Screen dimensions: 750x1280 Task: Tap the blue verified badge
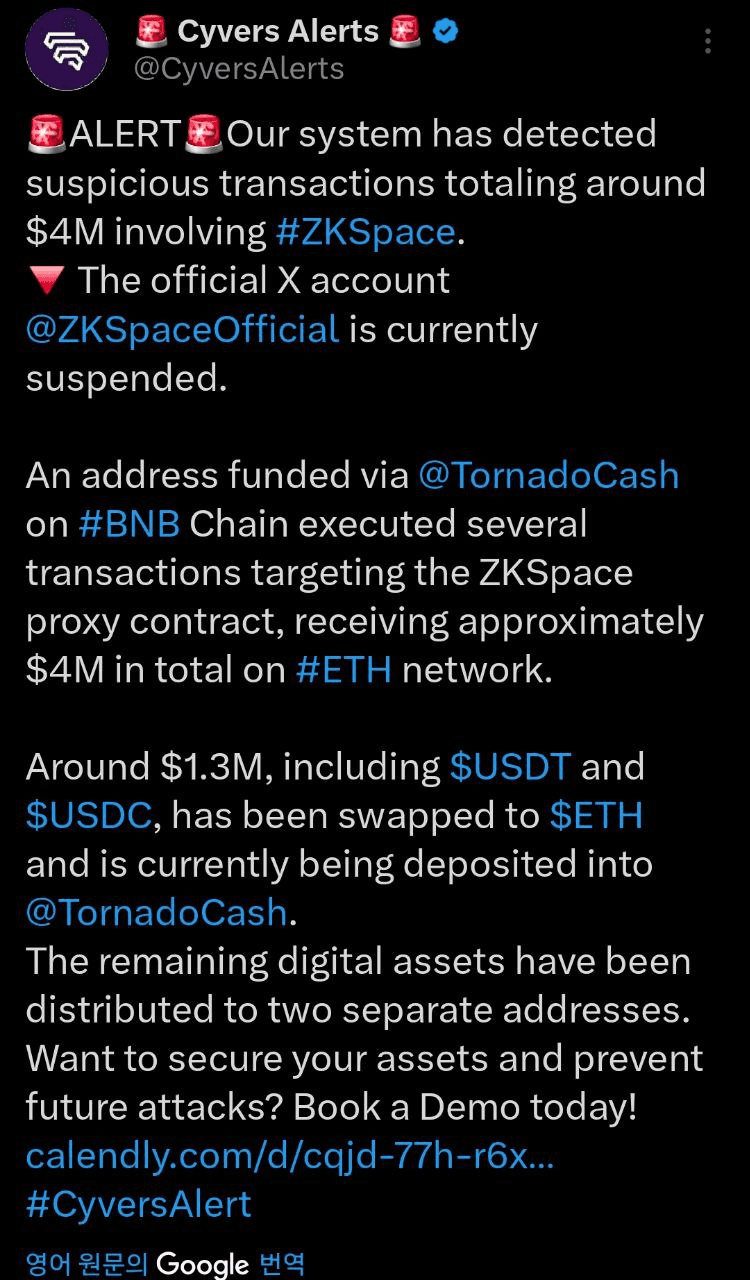[x=445, y=32]
